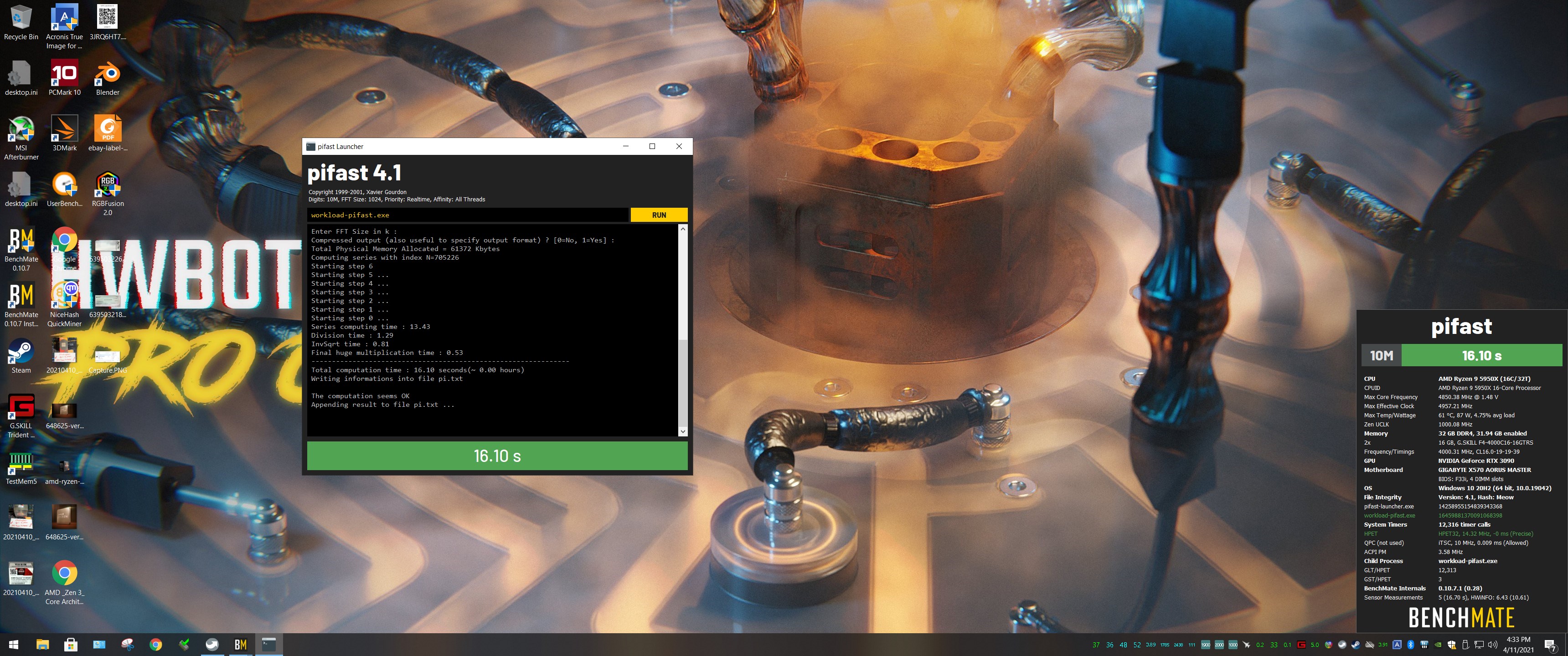This screenshot has width=1568, height=656.
Task: Open the 3JRQ6HT7 QR code file
Action: point(108,23)
